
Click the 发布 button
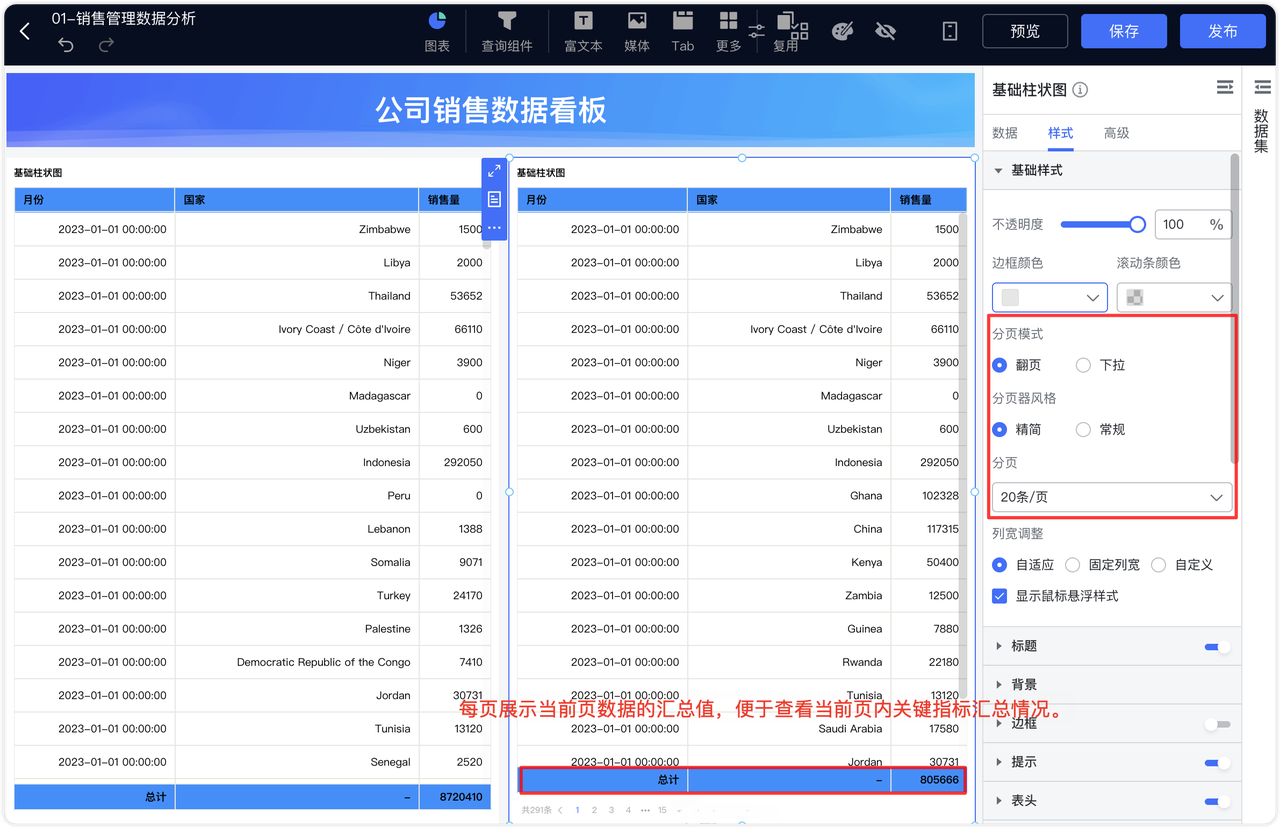[1223, 31]
